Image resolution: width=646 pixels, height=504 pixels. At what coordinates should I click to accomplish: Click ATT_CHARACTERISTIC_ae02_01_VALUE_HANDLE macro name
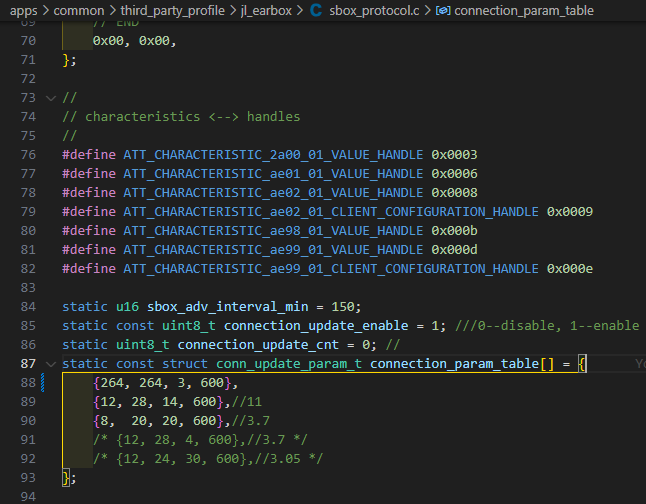point(273,193)
